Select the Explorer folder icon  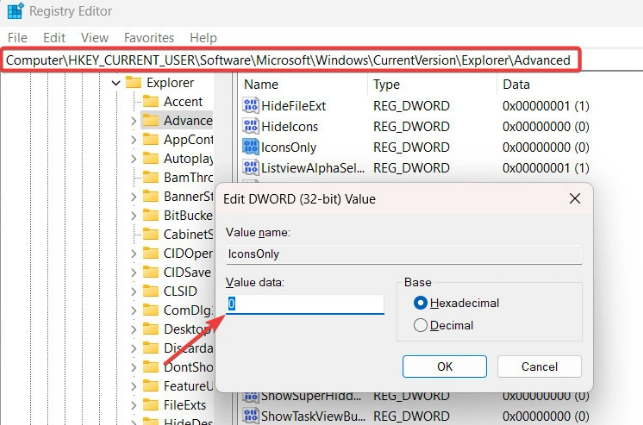click(133, 82)
